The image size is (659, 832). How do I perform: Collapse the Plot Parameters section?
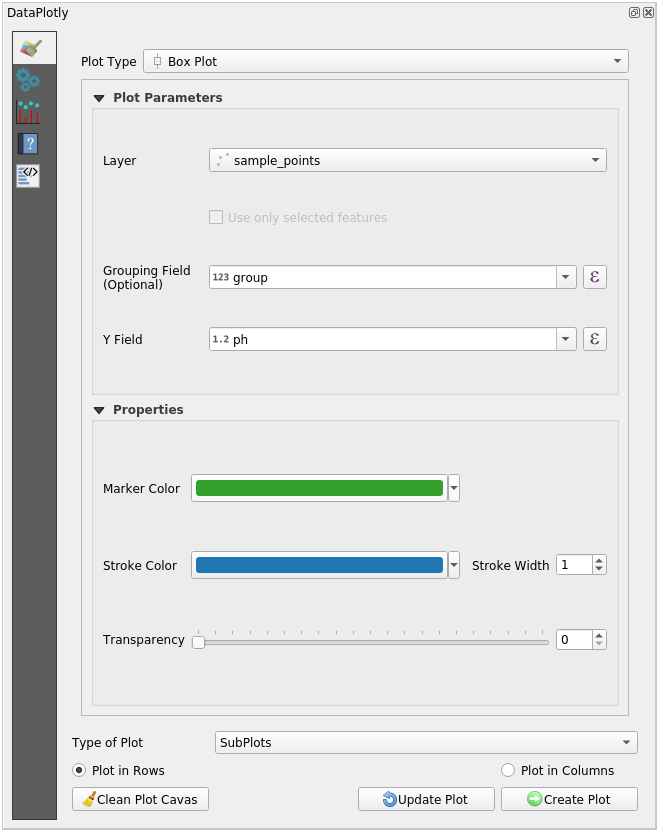(99, 98)
